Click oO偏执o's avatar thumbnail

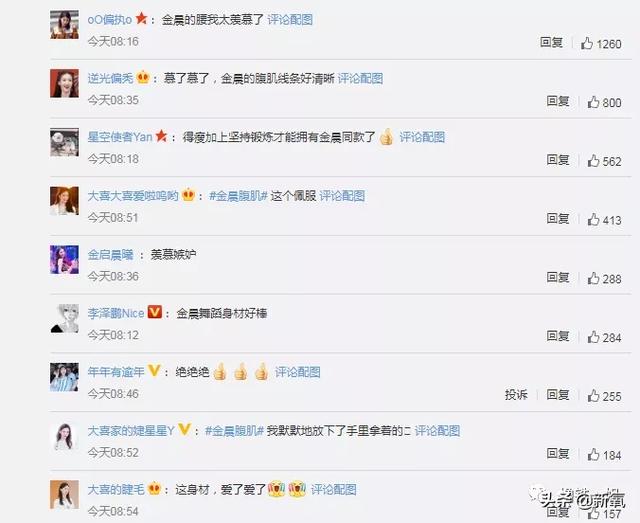(x=64, y=25)
